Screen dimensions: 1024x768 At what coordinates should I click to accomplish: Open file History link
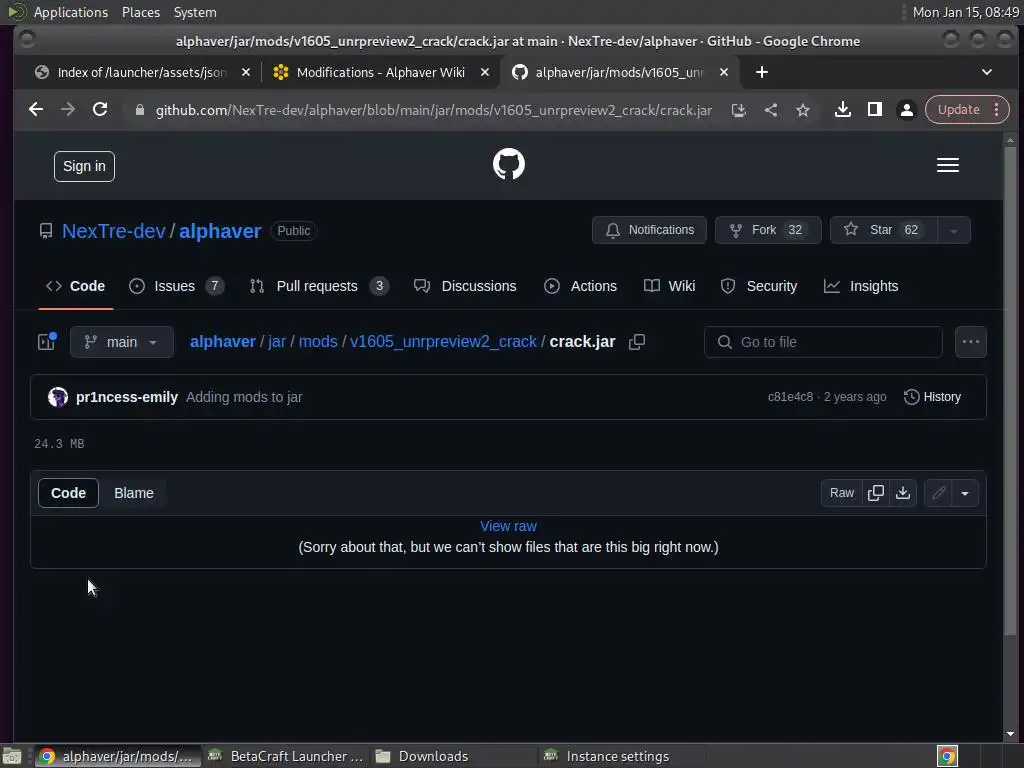[933, 397]
